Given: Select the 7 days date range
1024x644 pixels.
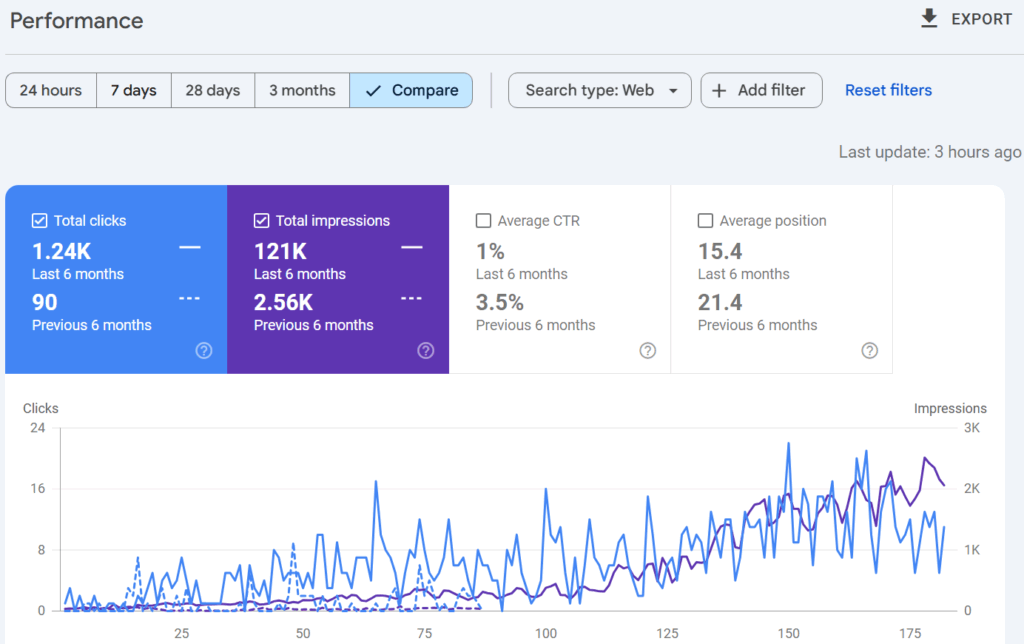Looking at the screenshot, I should pos(134,90).
